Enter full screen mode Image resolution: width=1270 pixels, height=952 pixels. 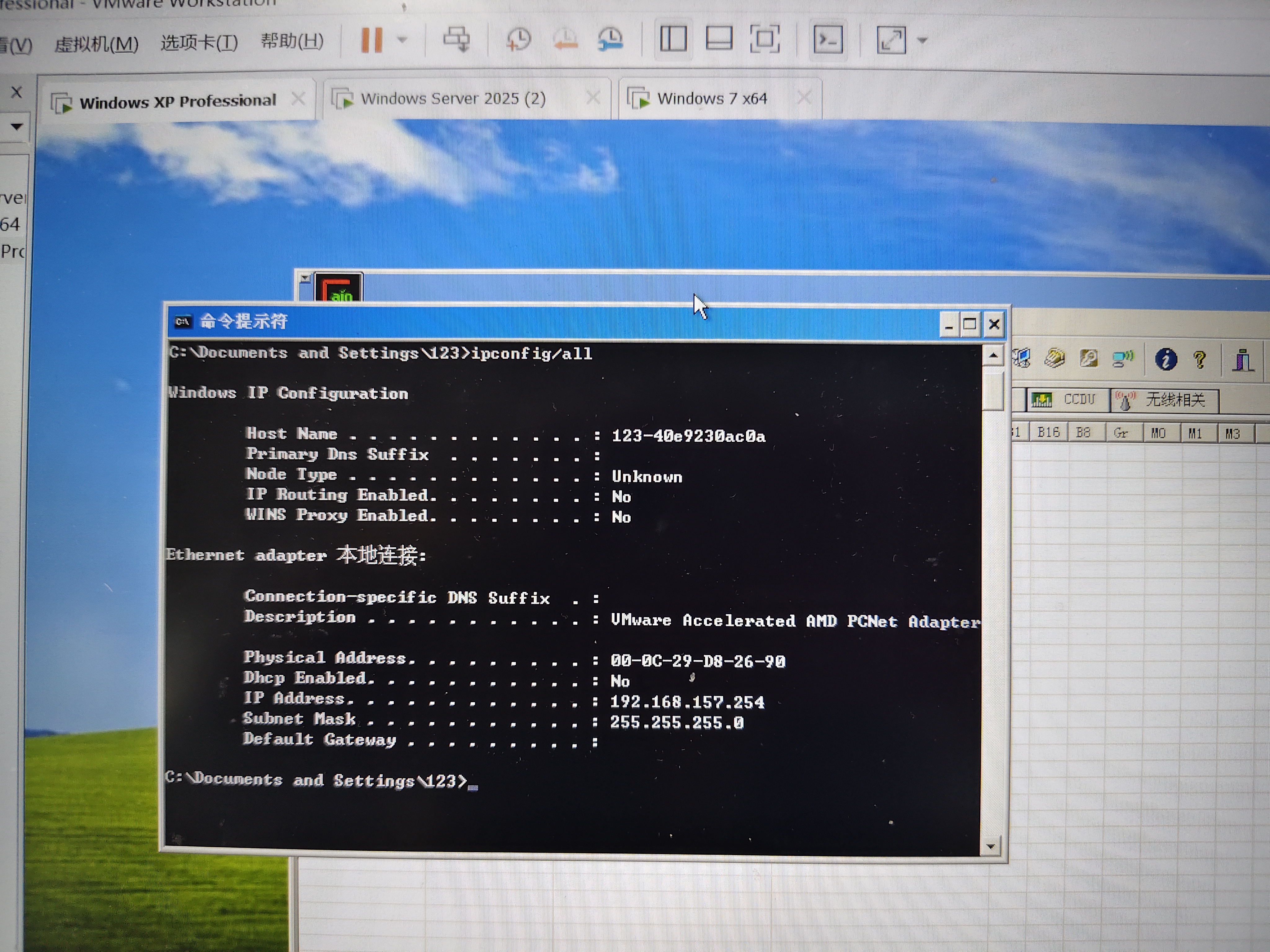765,40
